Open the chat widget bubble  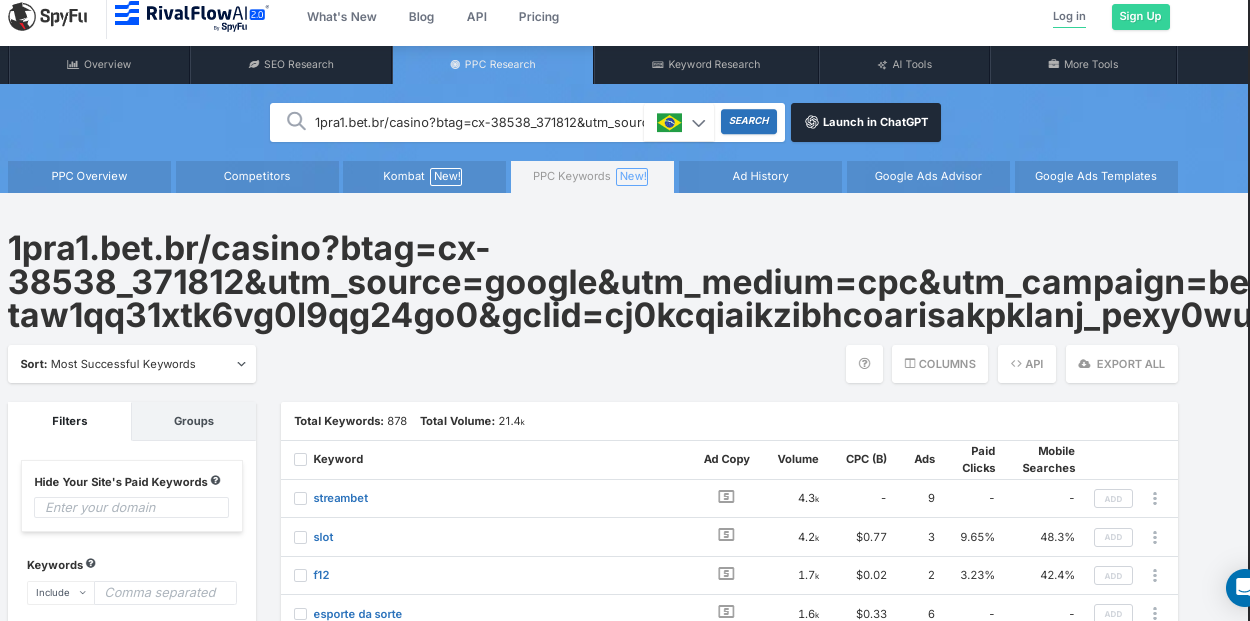coord(1239,588)
